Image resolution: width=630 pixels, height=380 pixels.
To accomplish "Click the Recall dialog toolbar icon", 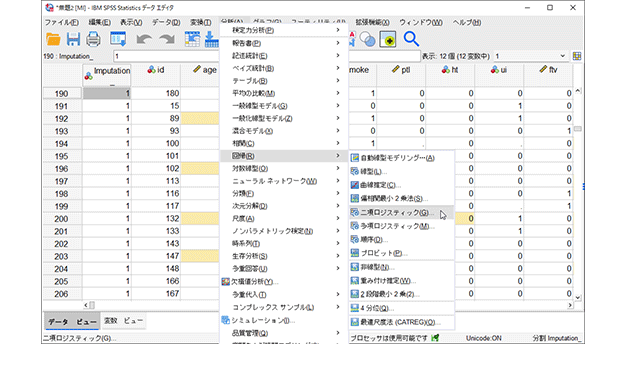I will pos(118,39).
